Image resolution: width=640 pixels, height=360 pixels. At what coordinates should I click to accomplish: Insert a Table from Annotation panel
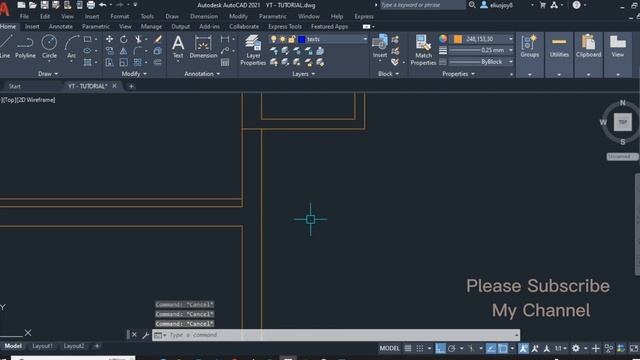(225, 62)
